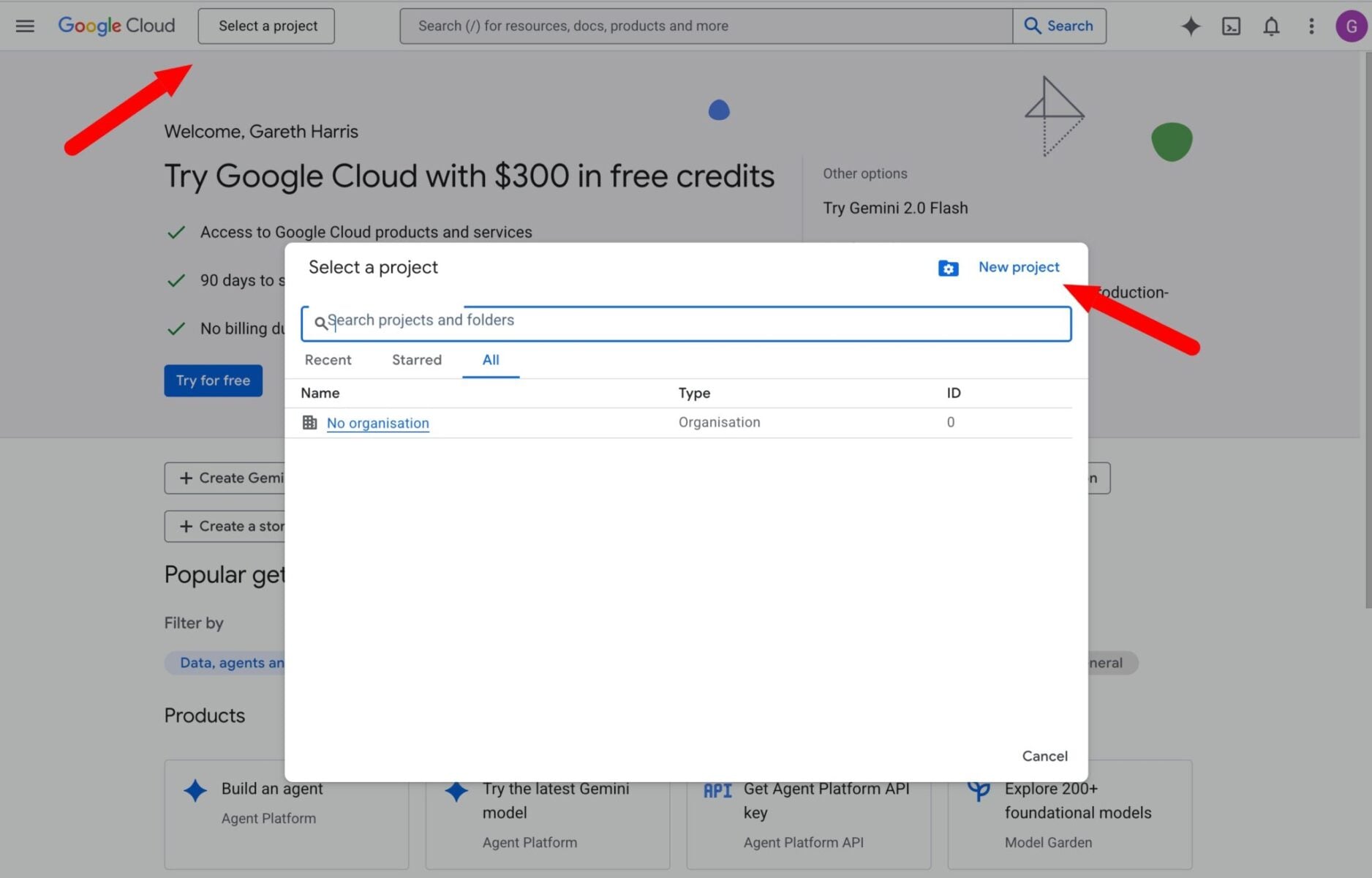Open the Select a project picker

pos(266,26)
